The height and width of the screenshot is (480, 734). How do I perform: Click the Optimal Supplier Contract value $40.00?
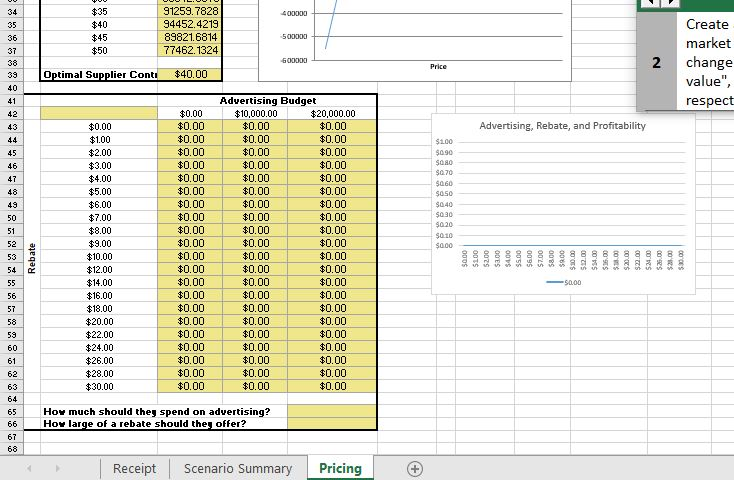tap(190, 74)
